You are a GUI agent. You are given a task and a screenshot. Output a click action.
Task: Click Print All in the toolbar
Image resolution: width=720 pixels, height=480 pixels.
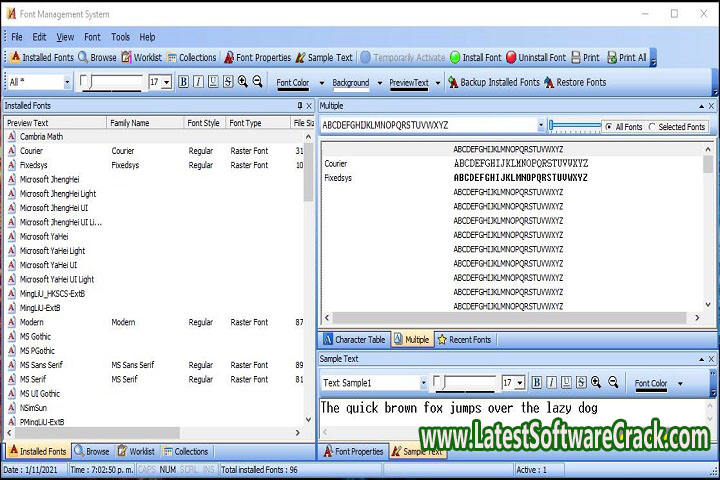click(x=627, y=57)
